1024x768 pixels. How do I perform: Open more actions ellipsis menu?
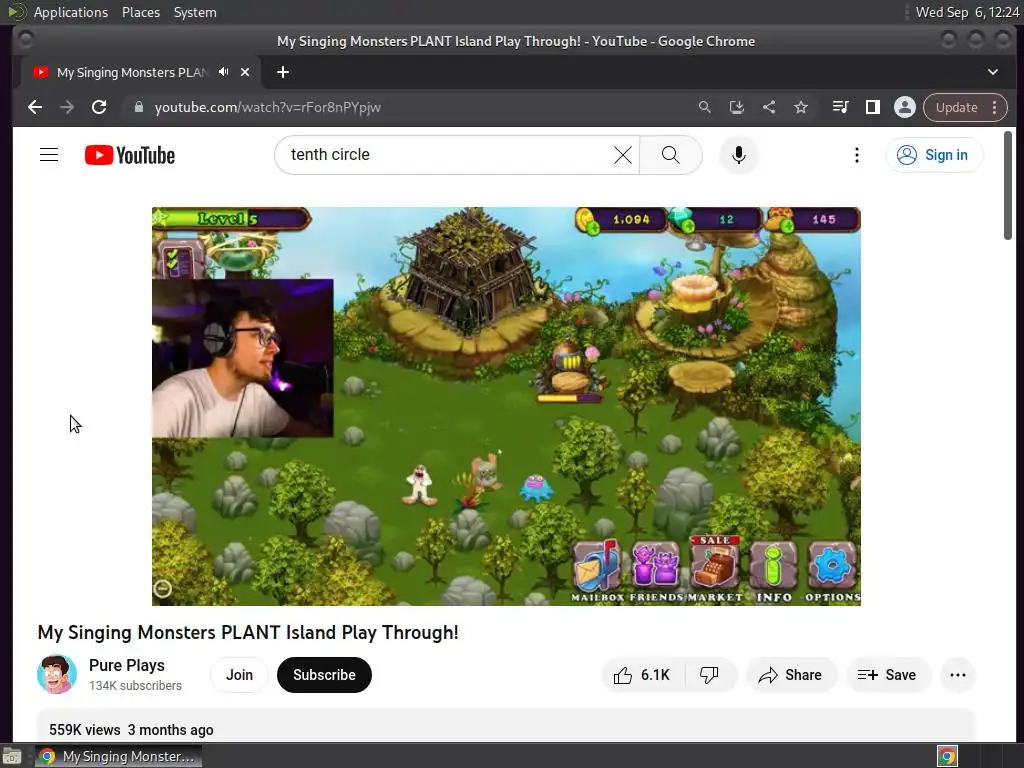957,675
